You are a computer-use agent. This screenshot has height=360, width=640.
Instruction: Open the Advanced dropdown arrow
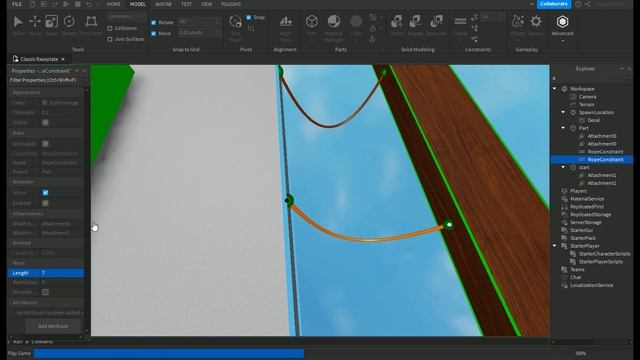click(562, 41)
